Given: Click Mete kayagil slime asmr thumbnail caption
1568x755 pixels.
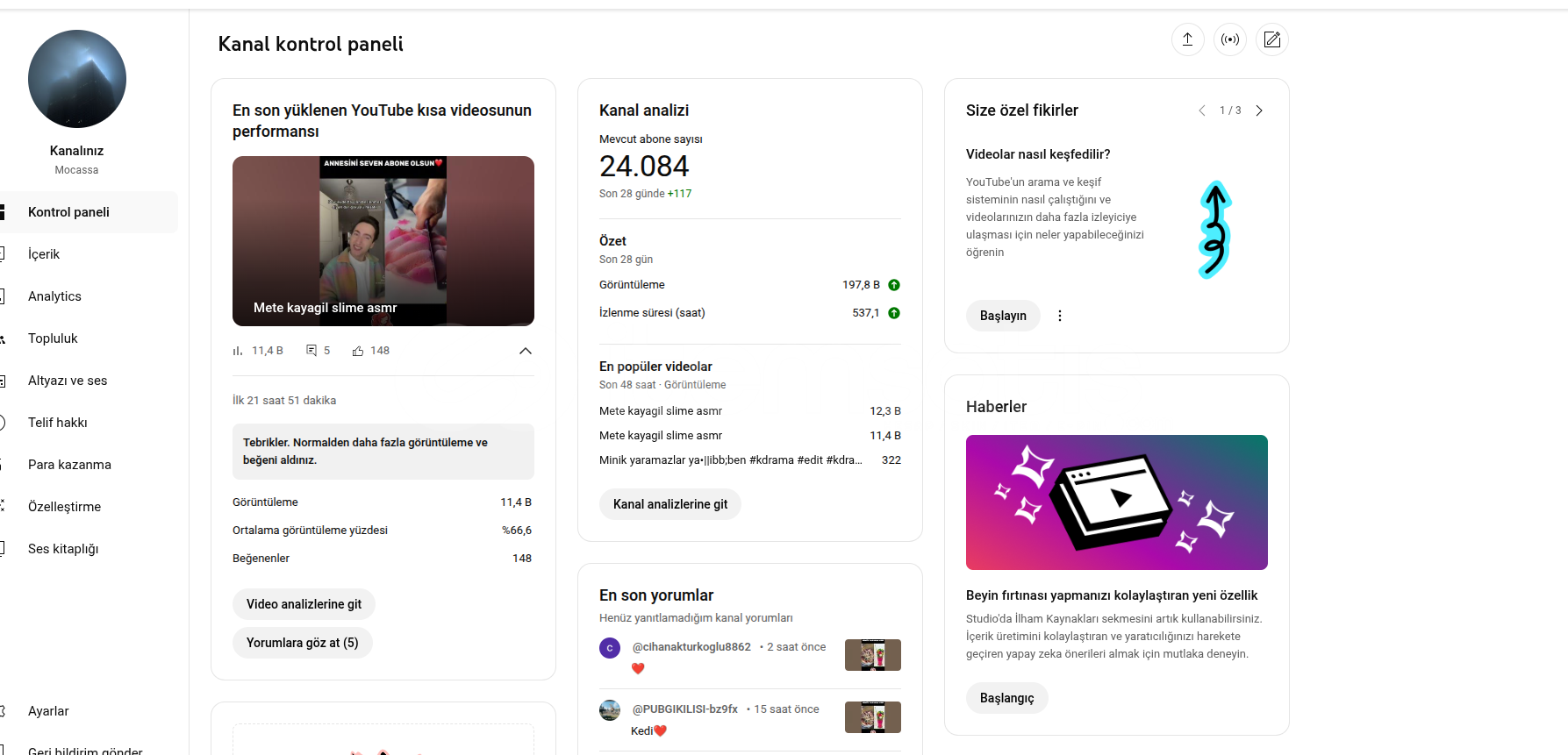Looking at the screenshot, I should [x=326, y=308].
